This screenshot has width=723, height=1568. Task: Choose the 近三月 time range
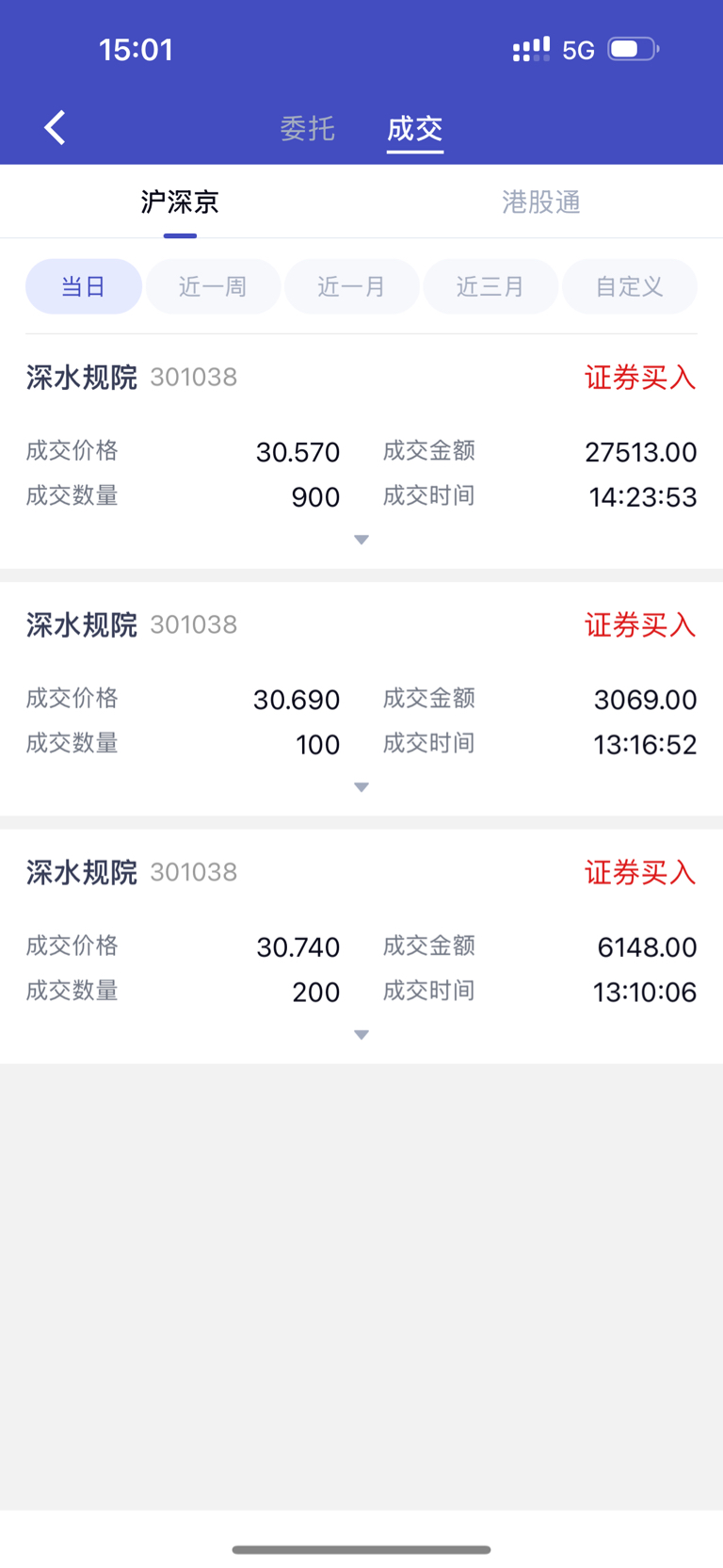490,286
